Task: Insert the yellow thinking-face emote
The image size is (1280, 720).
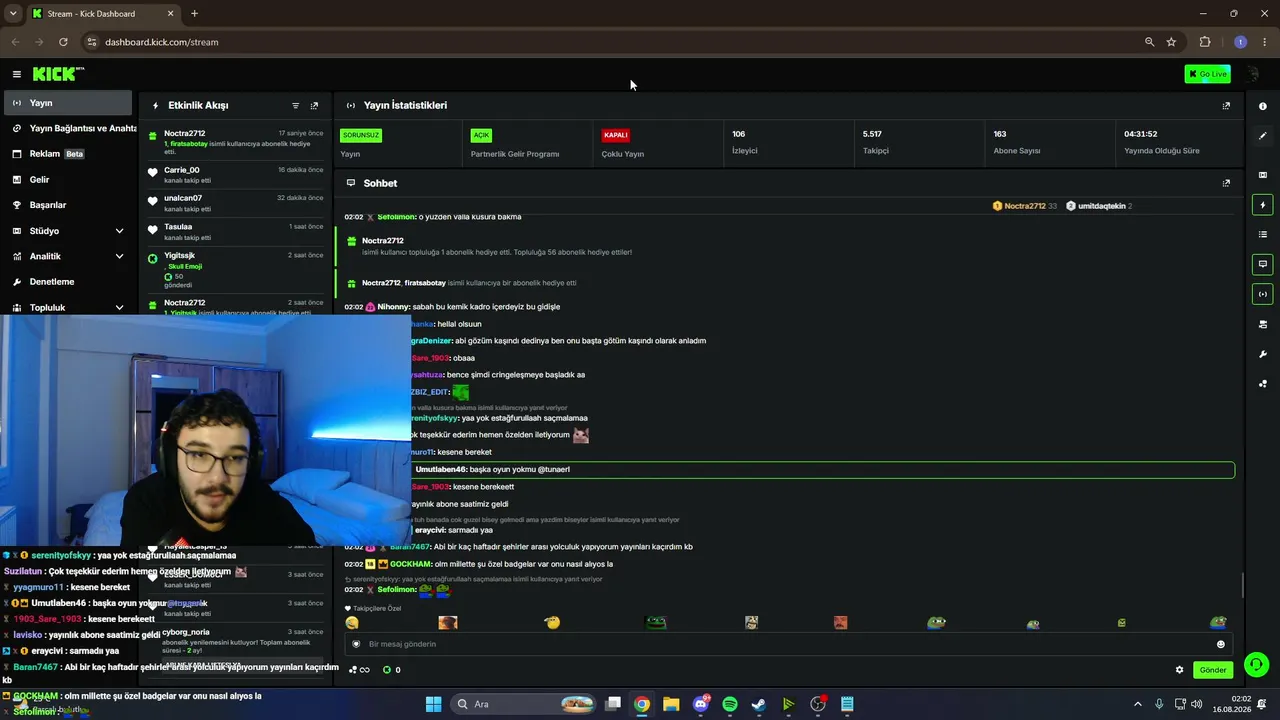Action: 552,622
